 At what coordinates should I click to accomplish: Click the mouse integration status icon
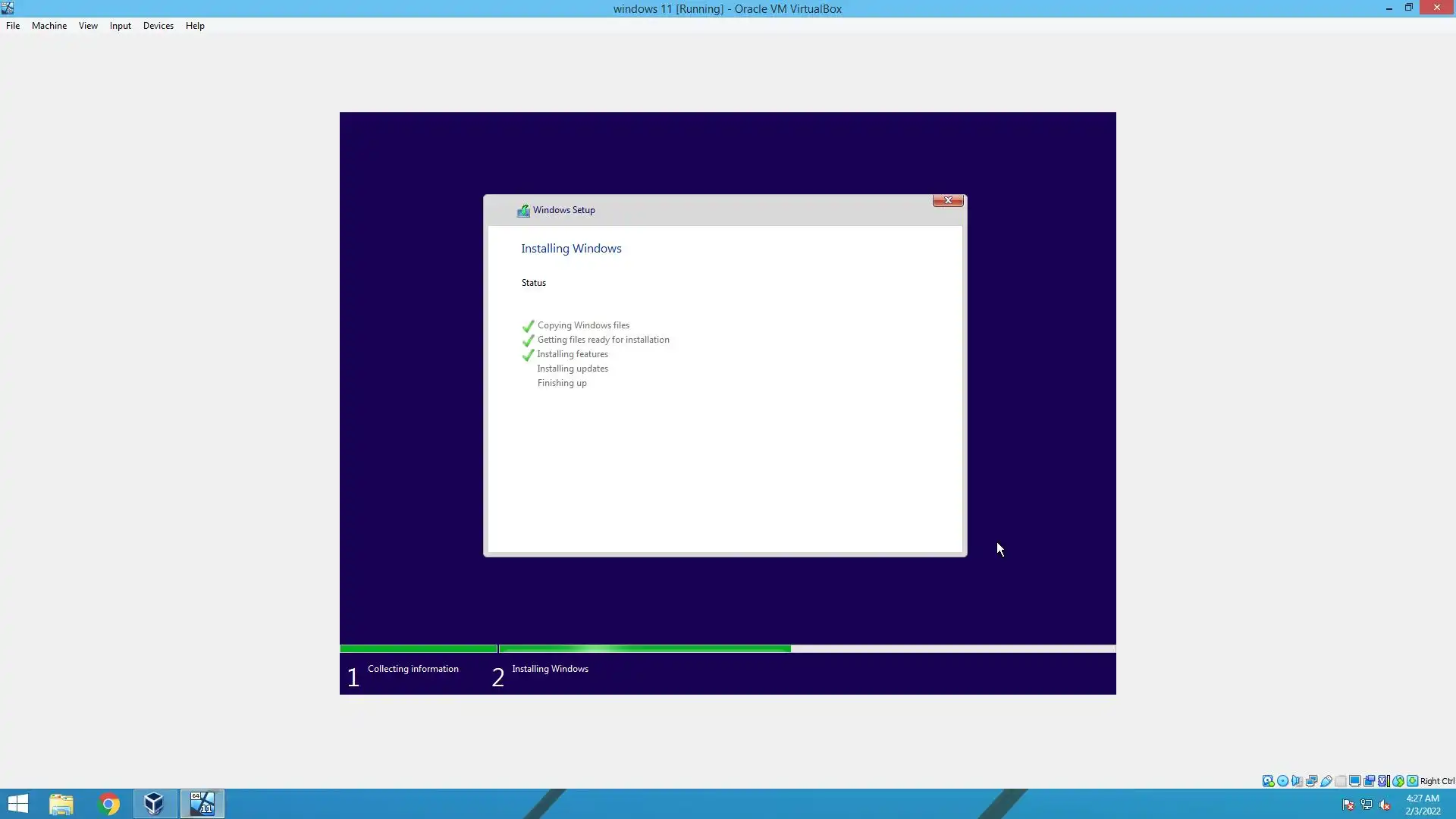(x=1398, y=781)
